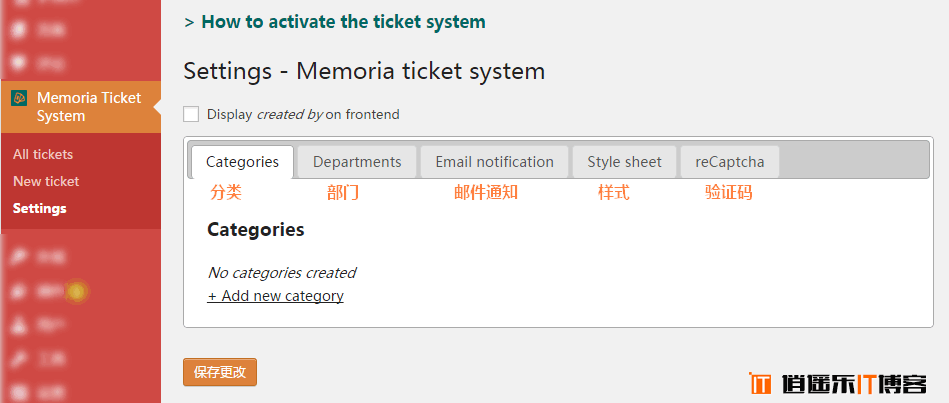This screenshot has height=403, width=949.
Task: Click the Memoria Ticket System sidebar icon
Action: 19,99
